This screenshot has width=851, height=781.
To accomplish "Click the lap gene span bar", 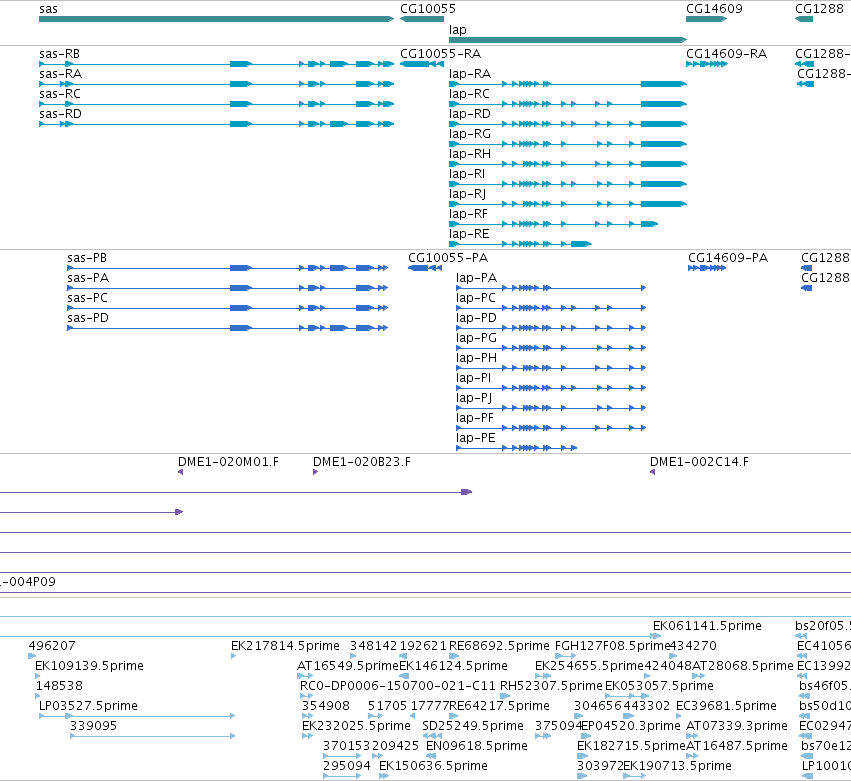I will click(568, 40).
